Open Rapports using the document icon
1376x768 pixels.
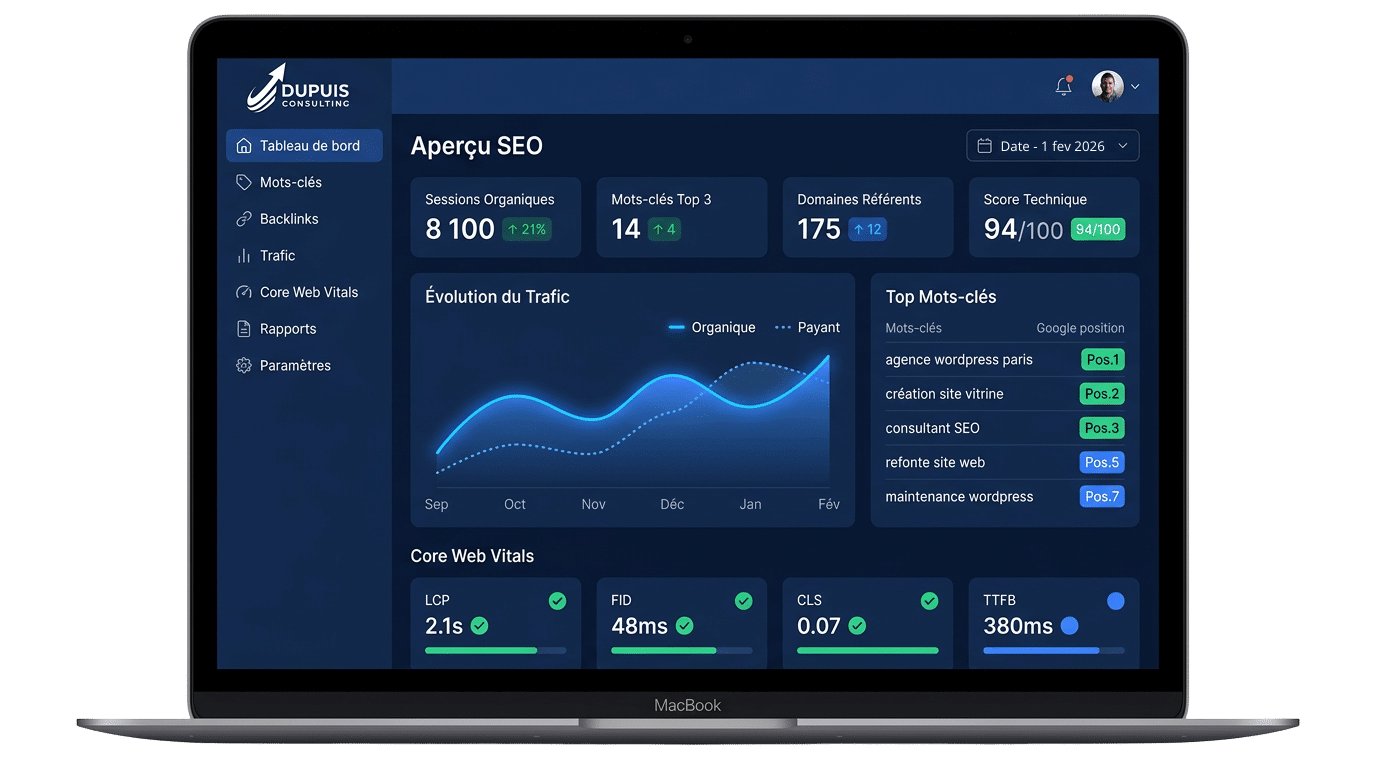point(242,328)
